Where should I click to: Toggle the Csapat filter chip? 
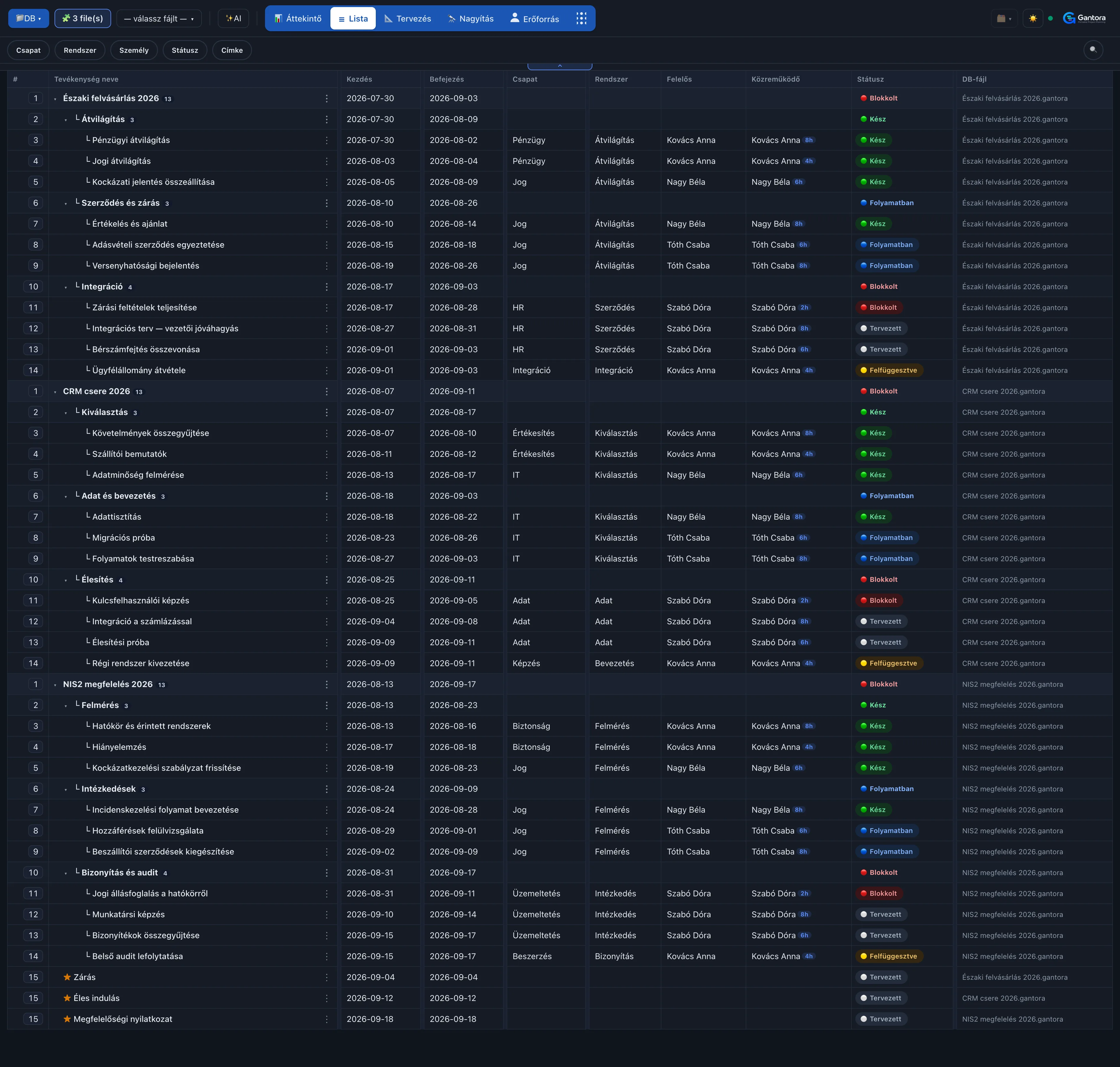point(28,50)
